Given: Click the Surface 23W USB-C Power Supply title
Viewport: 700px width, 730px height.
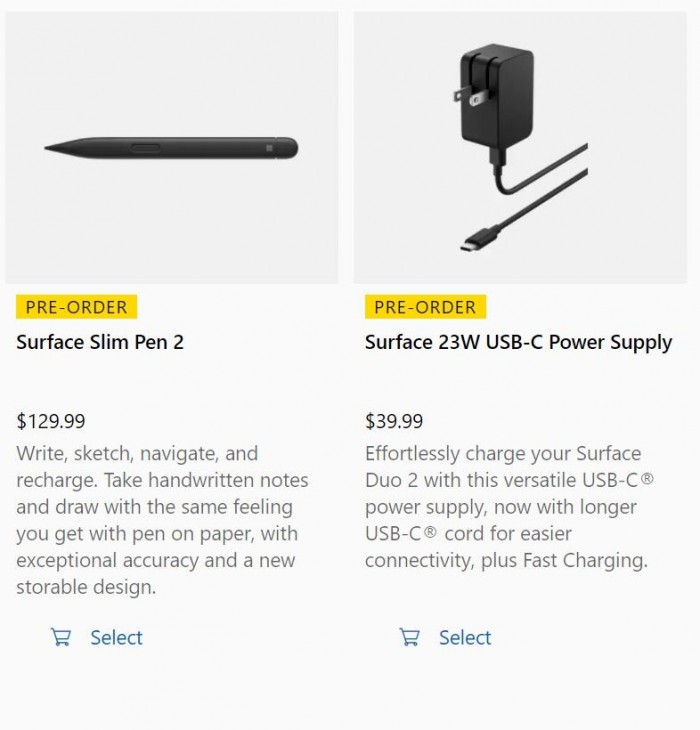Looking at the screenshot, I should click(x=518, y=342).
